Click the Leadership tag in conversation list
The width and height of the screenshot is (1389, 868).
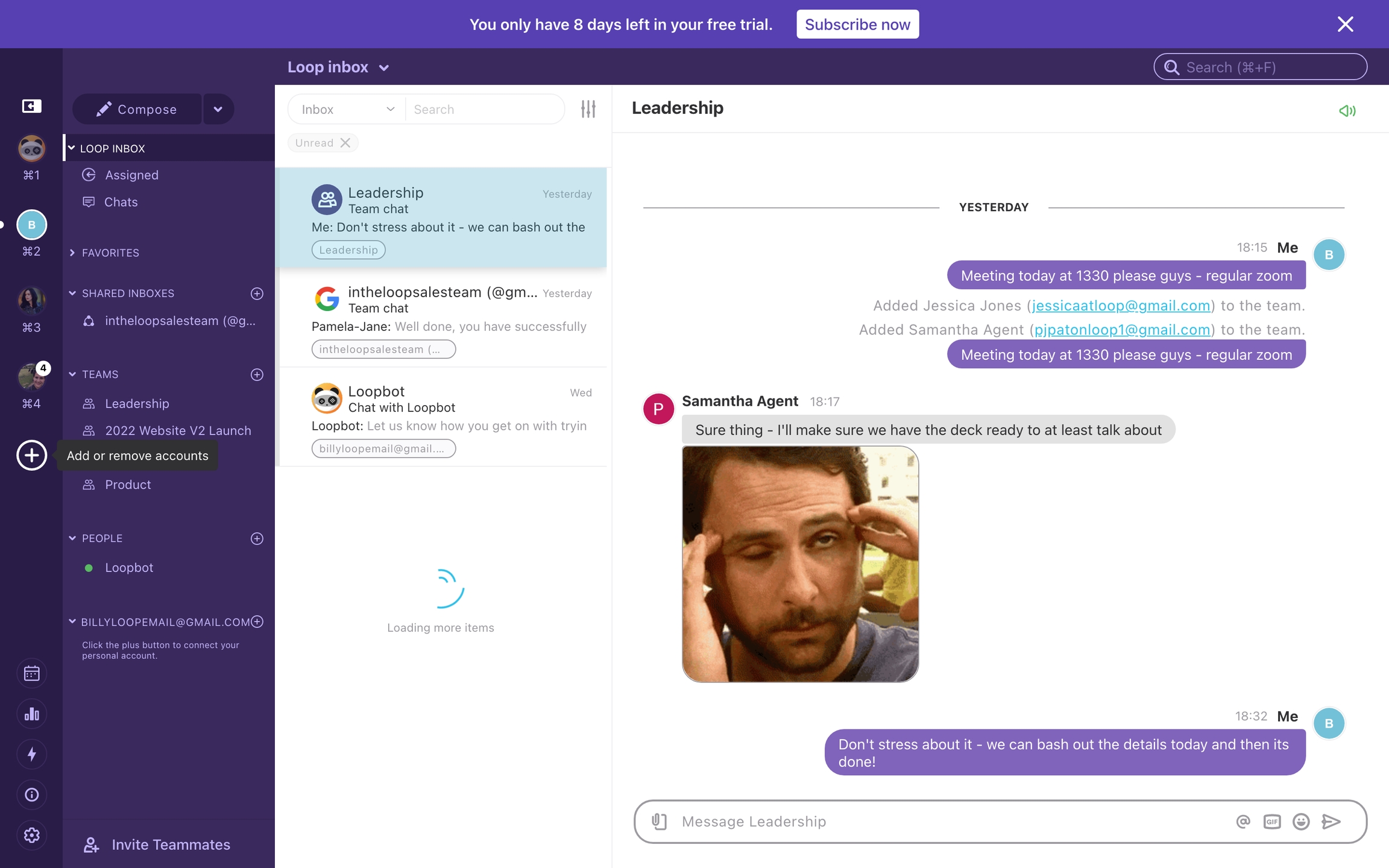[348, 250]
